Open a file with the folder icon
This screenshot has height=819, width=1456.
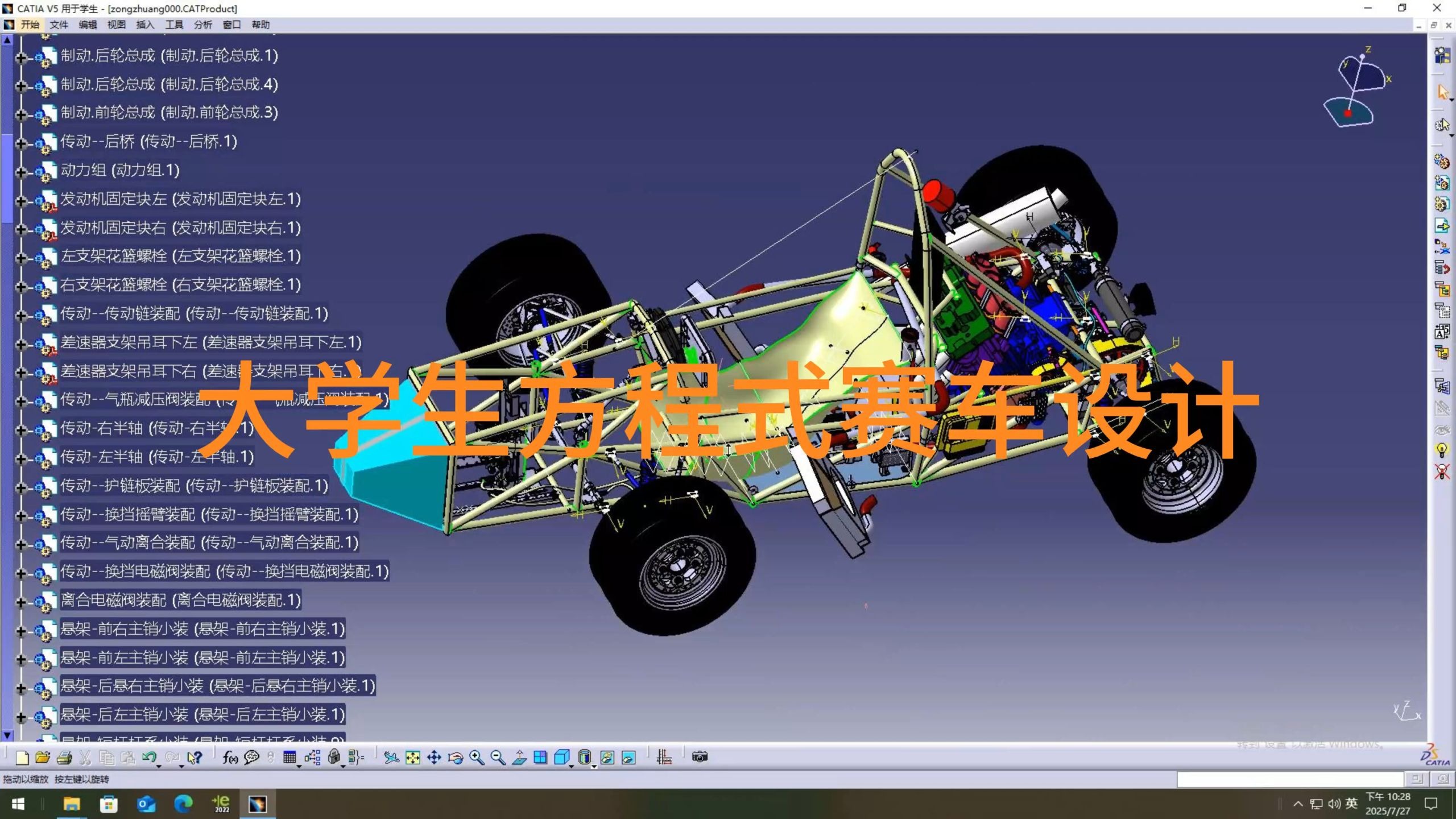(x=43, y=758)
